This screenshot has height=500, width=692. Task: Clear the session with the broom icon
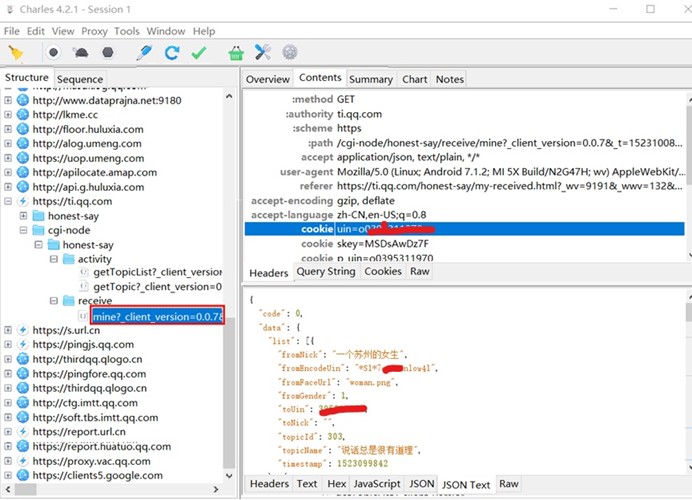15,53
